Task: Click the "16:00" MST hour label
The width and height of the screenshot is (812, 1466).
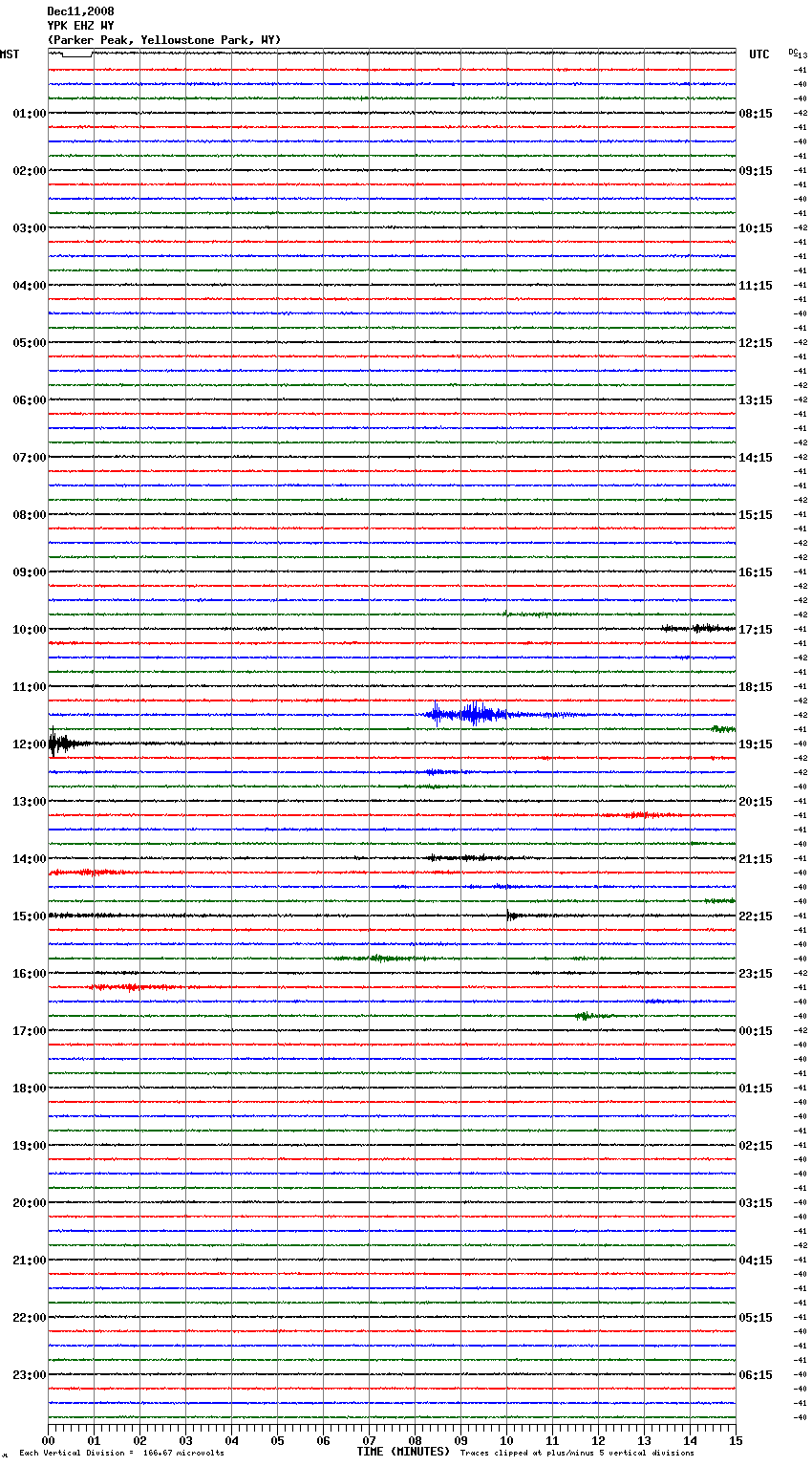Action: pos(30,974)
